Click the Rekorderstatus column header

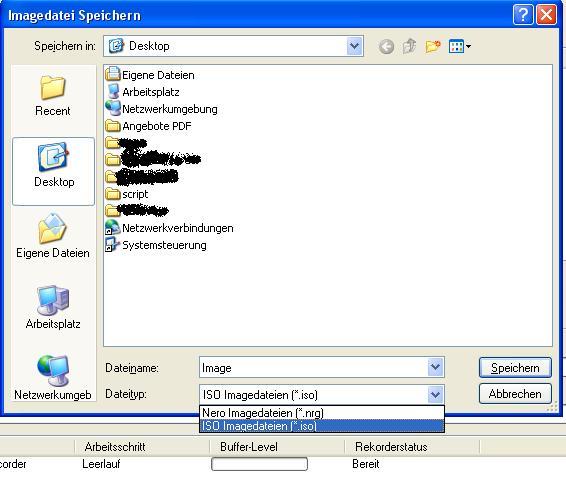412,447
